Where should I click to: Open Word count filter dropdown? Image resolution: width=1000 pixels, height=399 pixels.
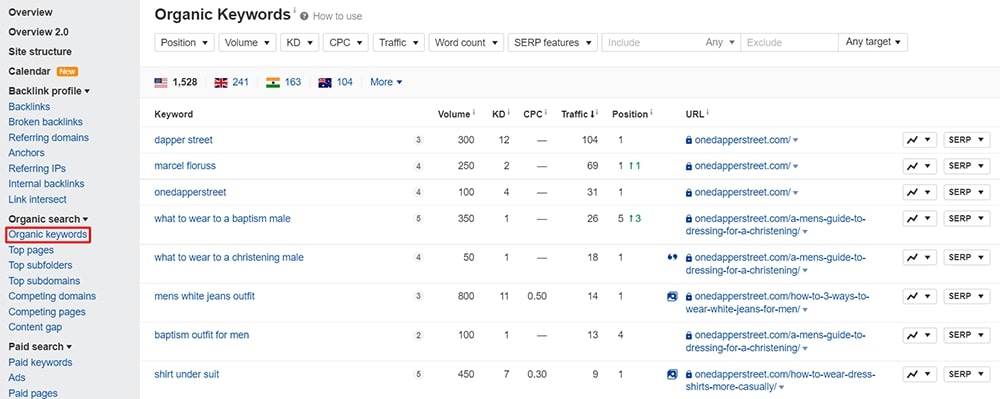click(466, 43)
